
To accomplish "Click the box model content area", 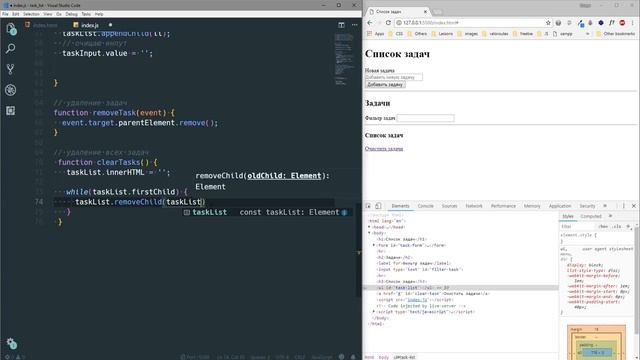I will [x=597, y=352].
